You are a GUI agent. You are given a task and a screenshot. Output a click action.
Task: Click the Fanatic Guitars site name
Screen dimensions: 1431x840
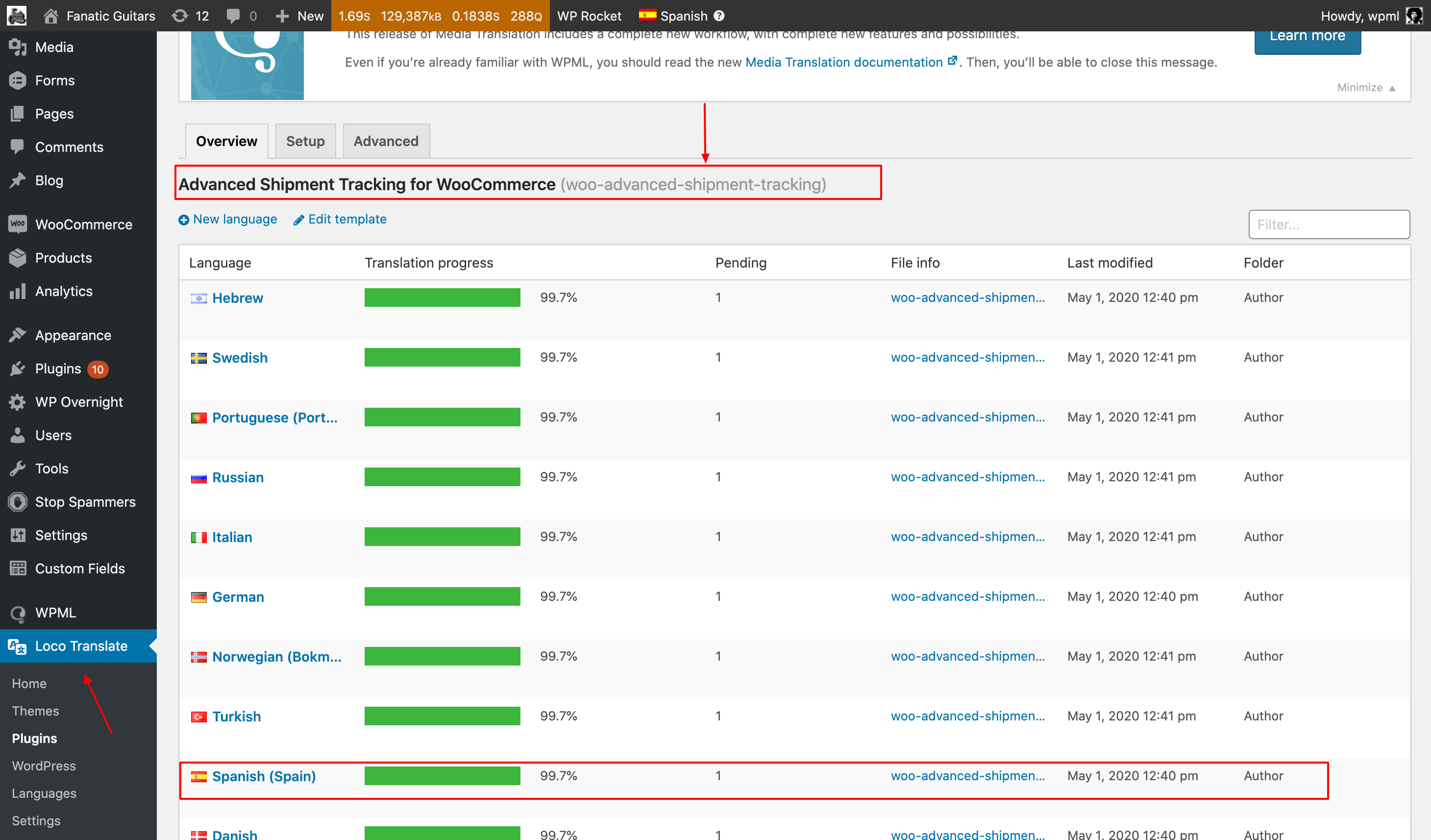[111, 16]
